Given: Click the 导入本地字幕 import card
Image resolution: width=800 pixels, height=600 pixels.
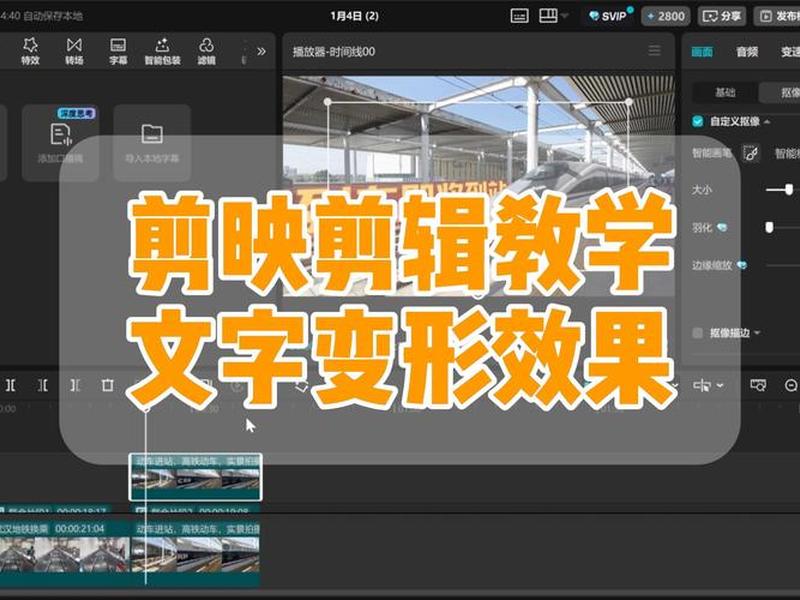Looking at the screenshot, I should tap(152, 143).
